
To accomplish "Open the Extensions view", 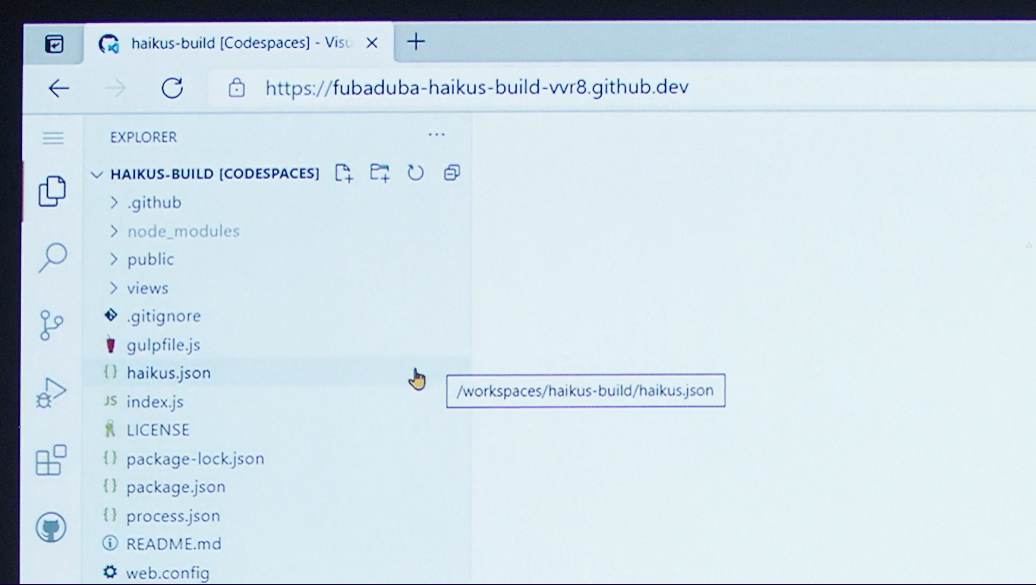I will tap(51, 459).
